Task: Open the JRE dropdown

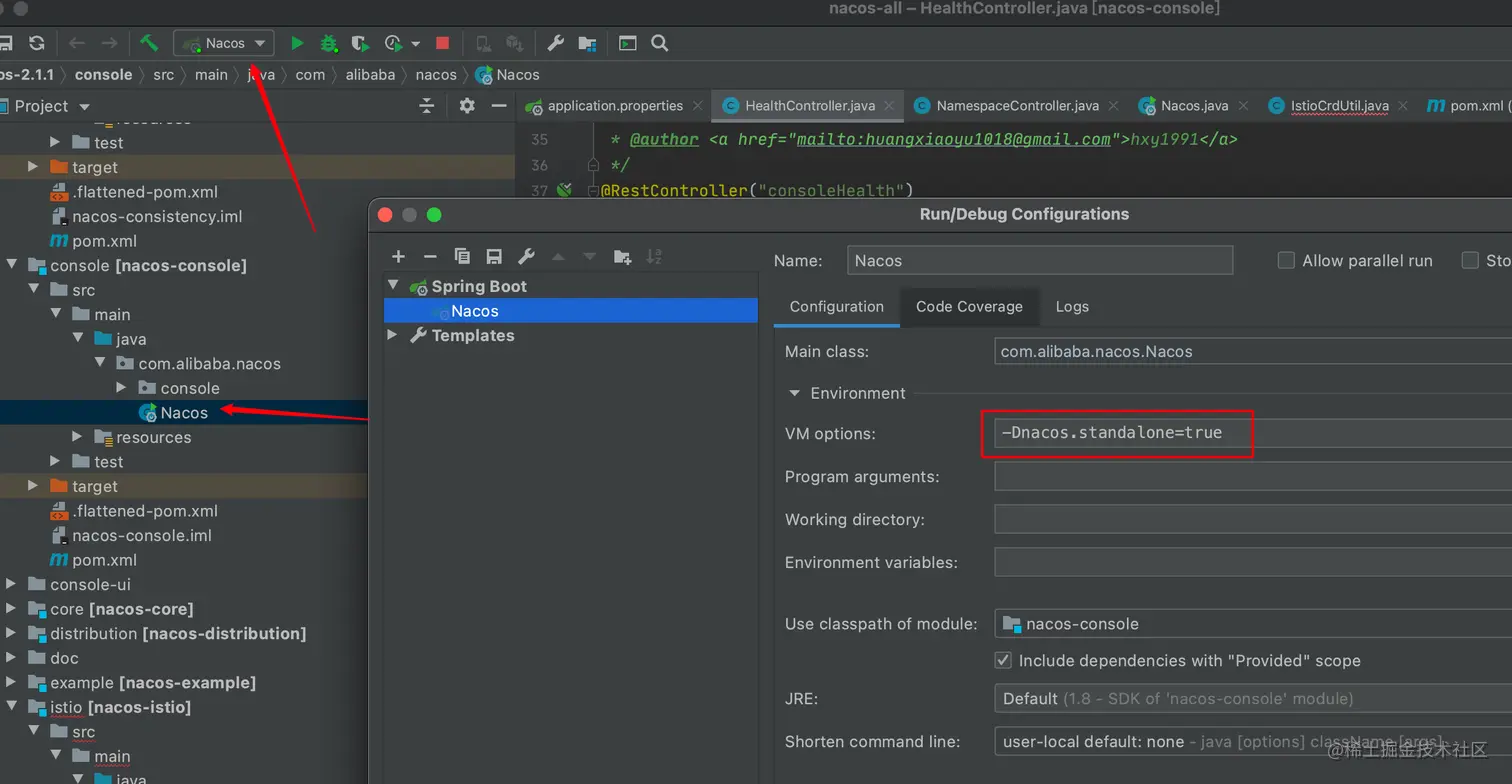Action: 1253,698
